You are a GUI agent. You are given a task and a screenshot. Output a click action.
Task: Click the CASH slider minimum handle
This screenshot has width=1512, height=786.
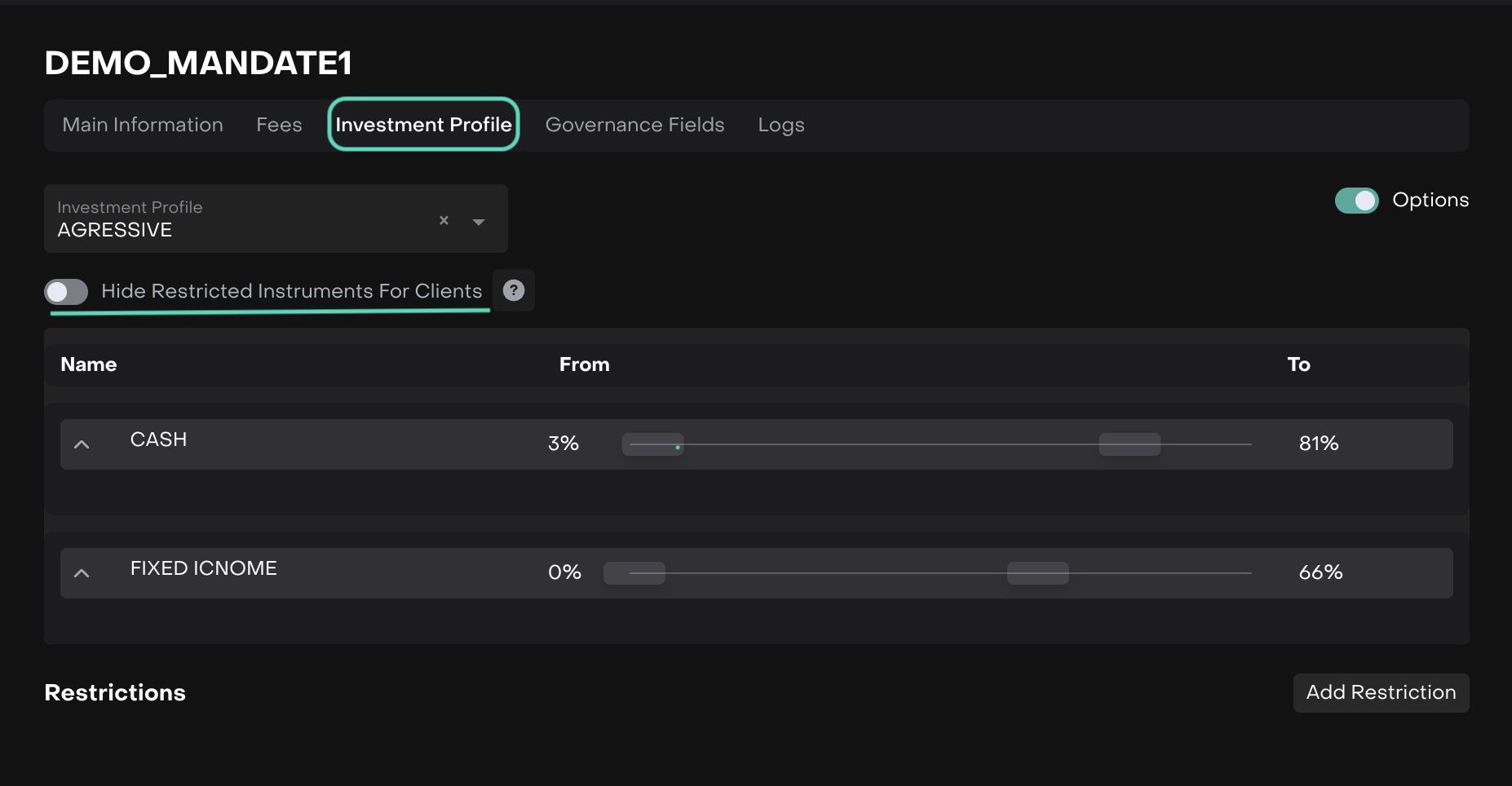coord(652,444)
